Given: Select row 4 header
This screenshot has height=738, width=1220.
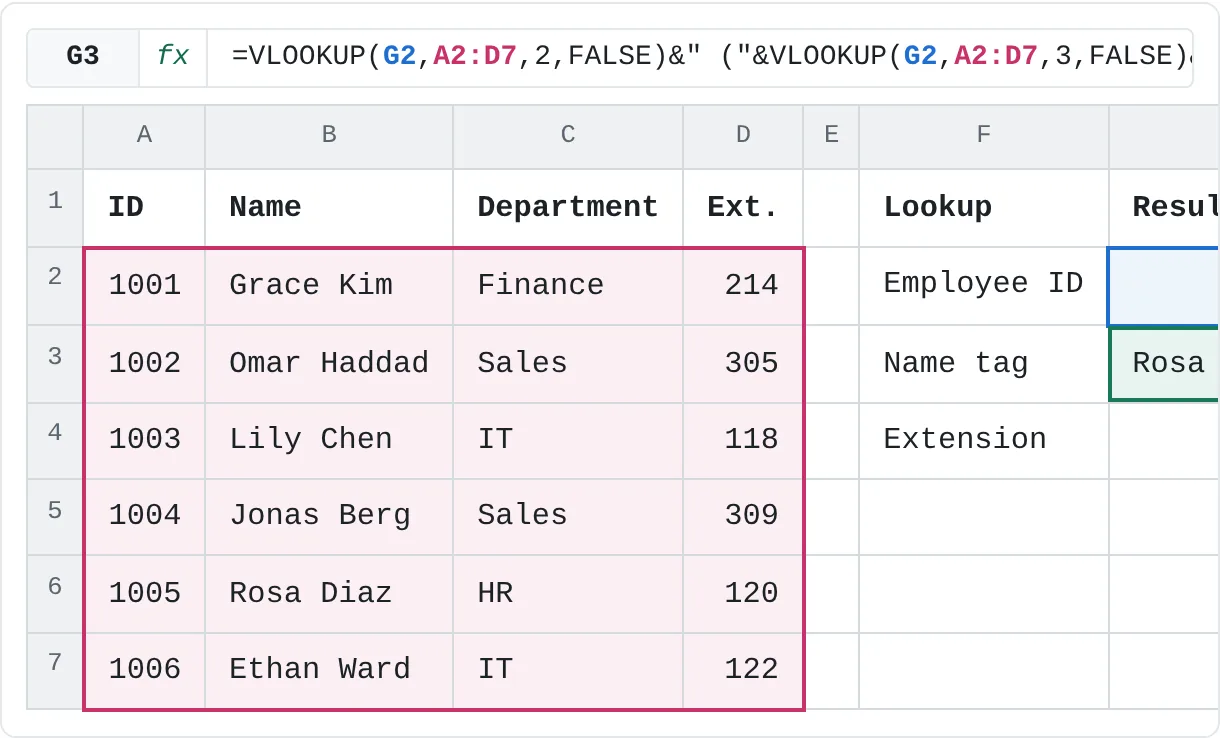Looking at the screenshot, I should coord(55,441).
